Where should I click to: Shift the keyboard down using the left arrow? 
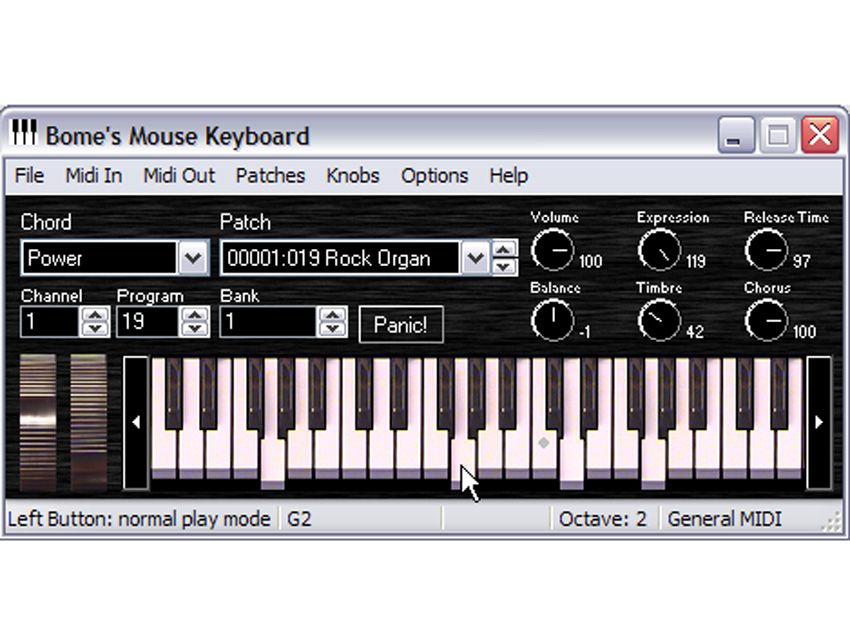pyautogui.click(x=138, y=420)
